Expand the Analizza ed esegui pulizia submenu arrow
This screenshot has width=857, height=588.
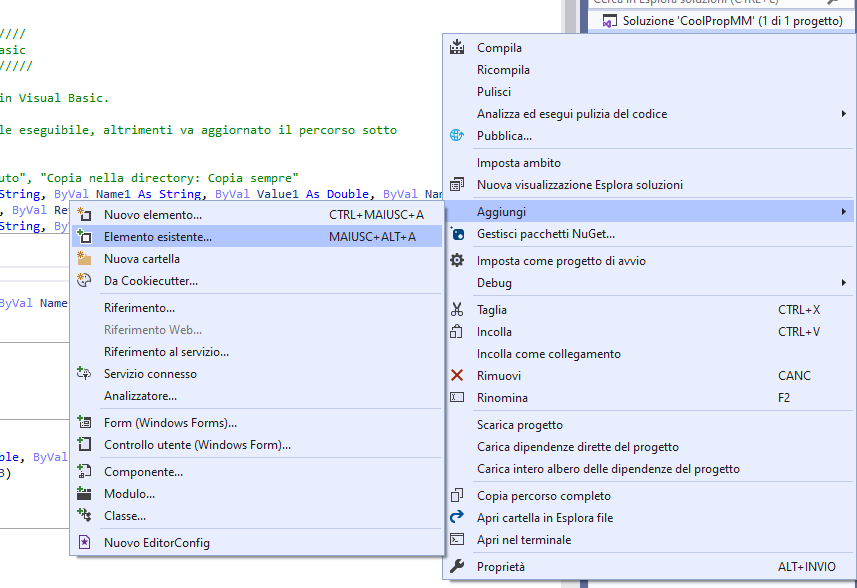tap(844, 114)
